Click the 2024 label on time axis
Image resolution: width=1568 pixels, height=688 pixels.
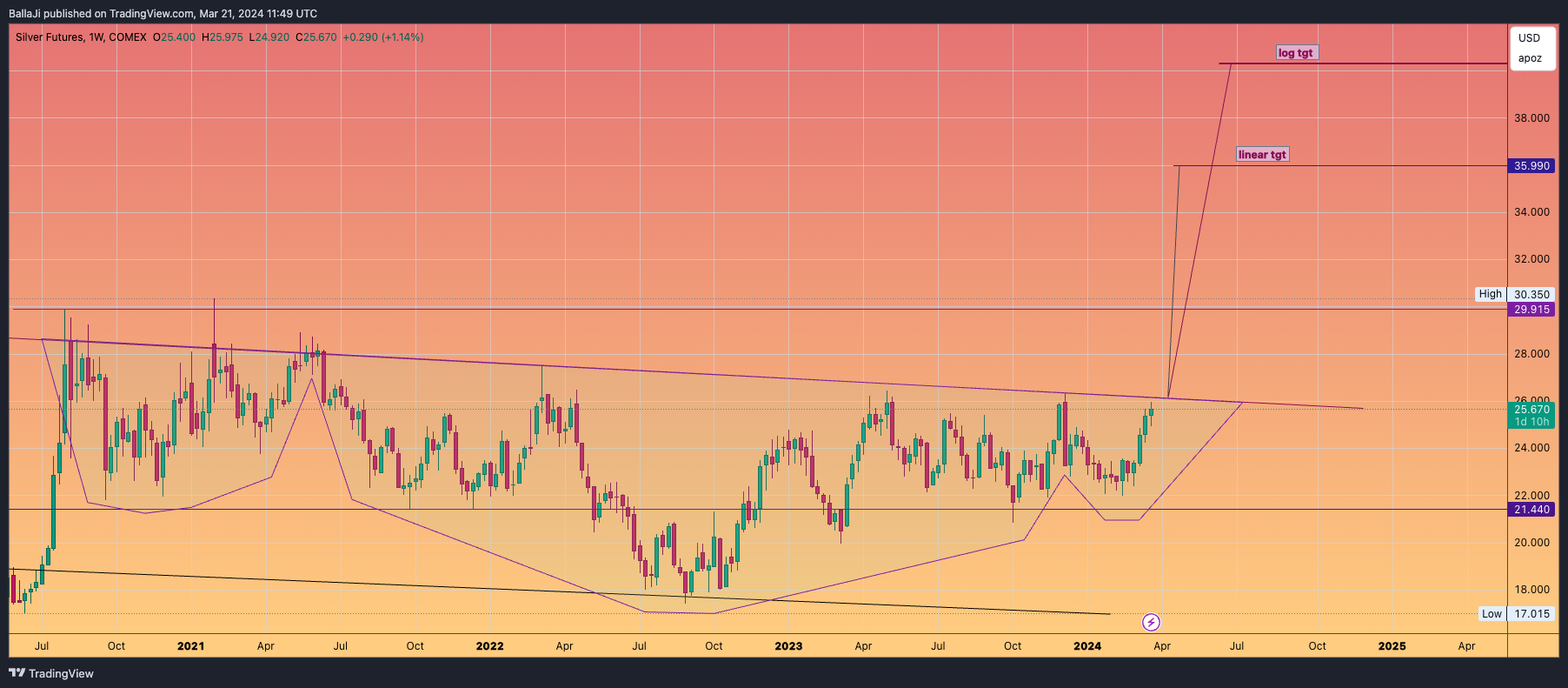click(1087, 646)
